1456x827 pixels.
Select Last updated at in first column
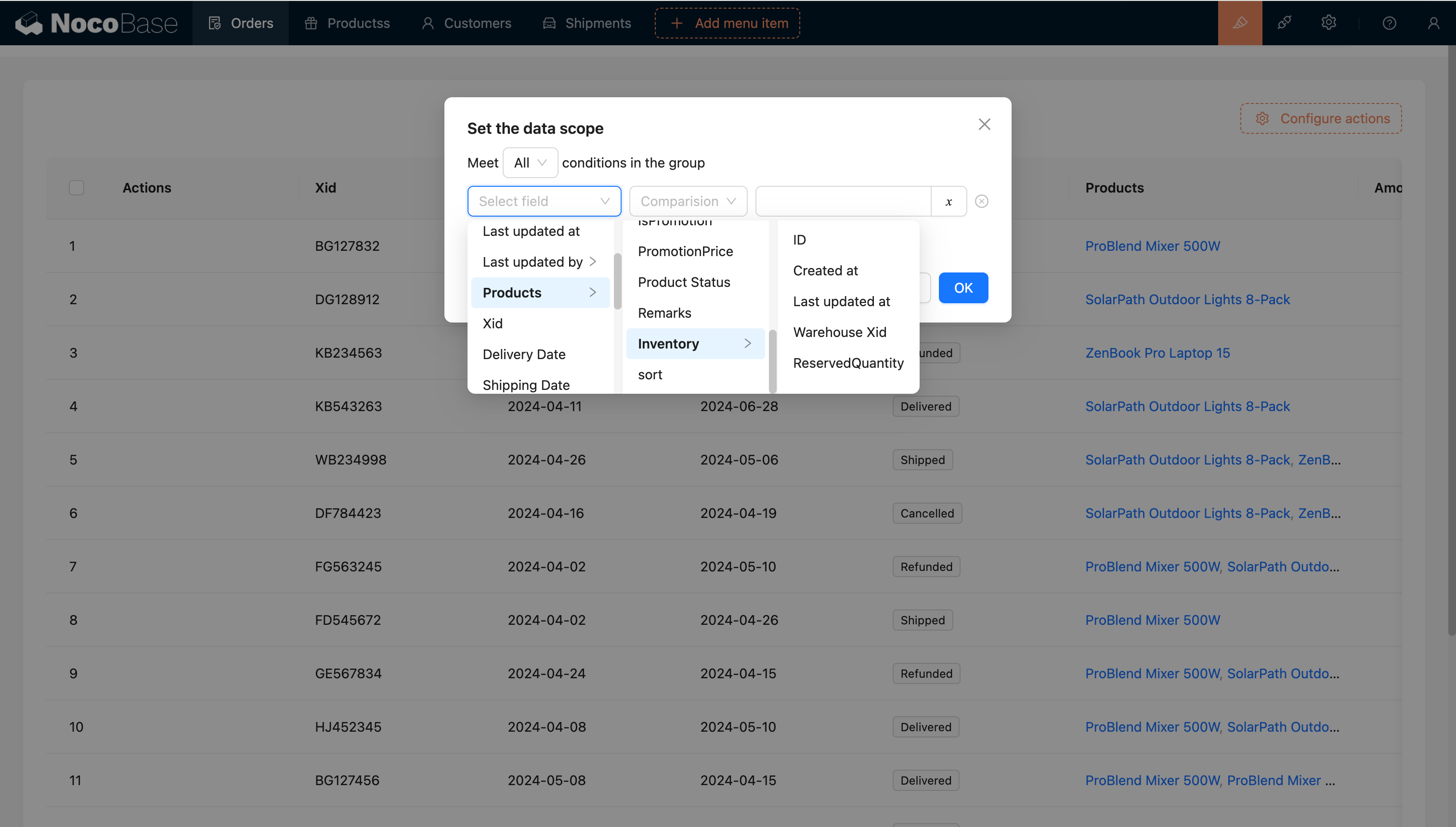(x=540, y=231)
